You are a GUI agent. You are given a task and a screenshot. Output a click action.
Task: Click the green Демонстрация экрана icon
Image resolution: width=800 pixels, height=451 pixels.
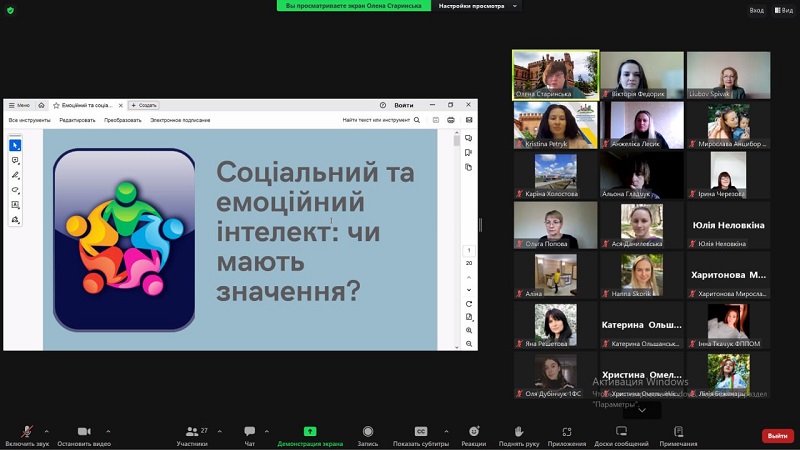(x=310, y=433)
